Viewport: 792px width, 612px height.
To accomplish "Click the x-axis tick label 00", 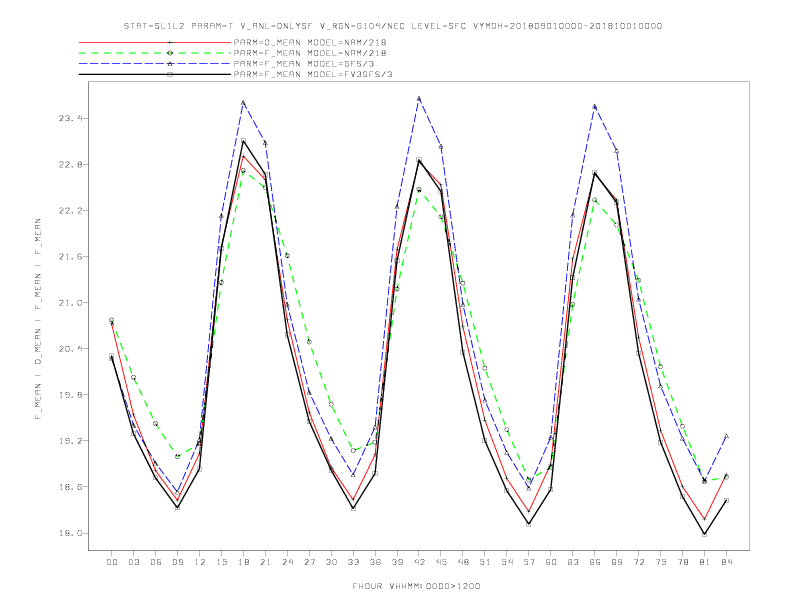I will coord(112,562).
